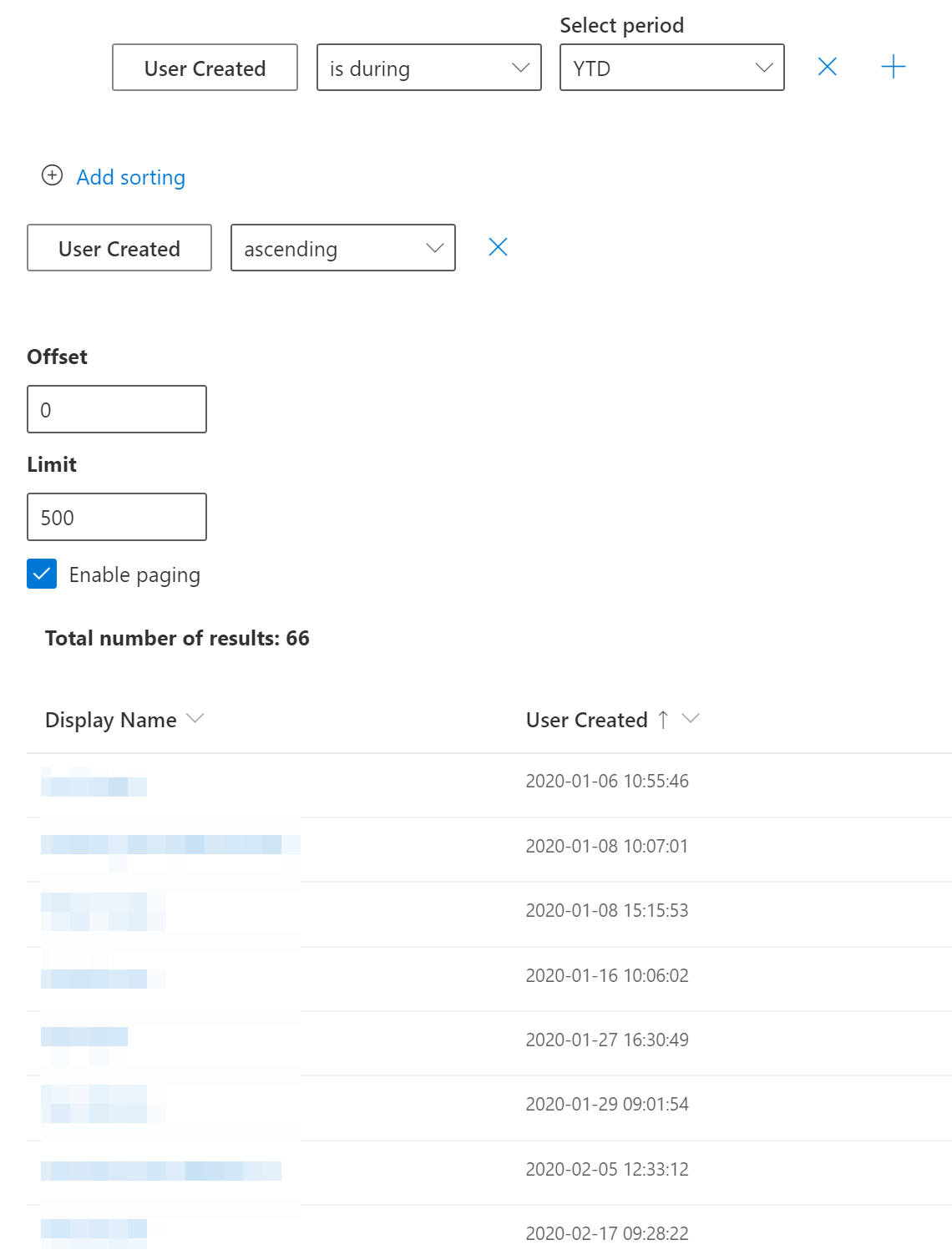Click the User Created filter field button
Viewport: 952px width, 1260px height.
point(205,68)
